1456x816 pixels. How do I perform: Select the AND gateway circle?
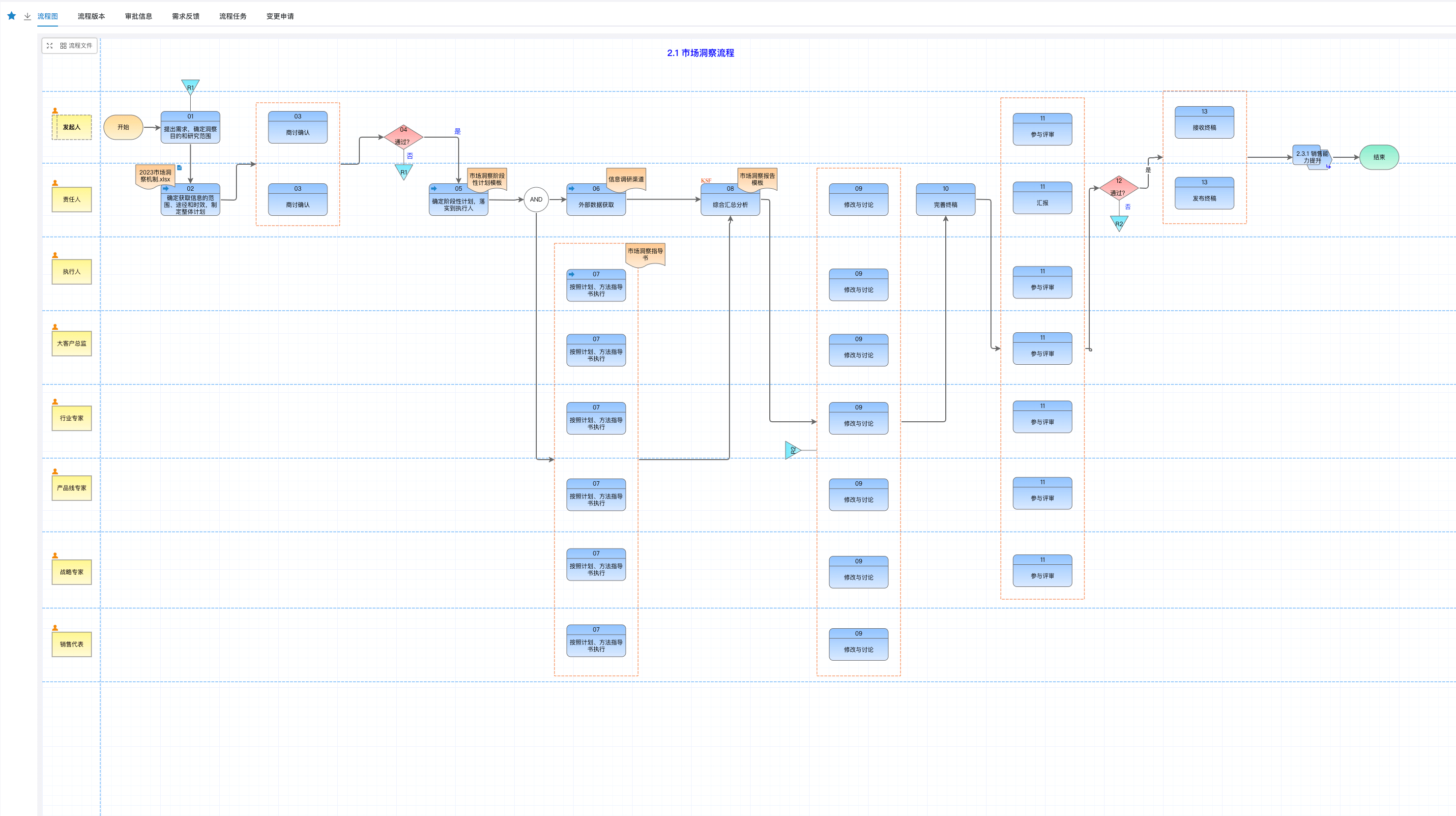pyautogui.click(x=536, y=200)
